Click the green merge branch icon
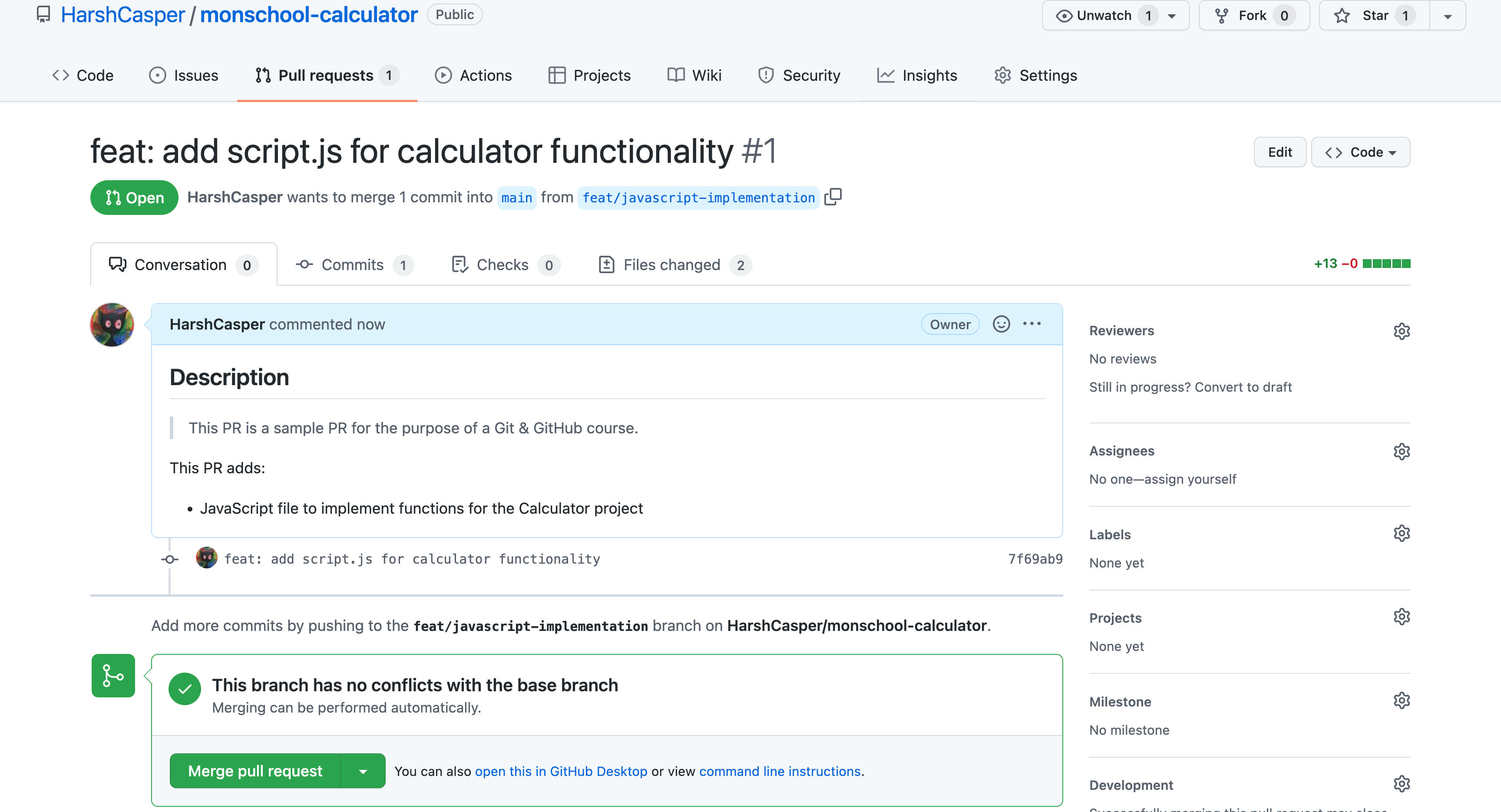1501x812 pixels. [113, 676]
